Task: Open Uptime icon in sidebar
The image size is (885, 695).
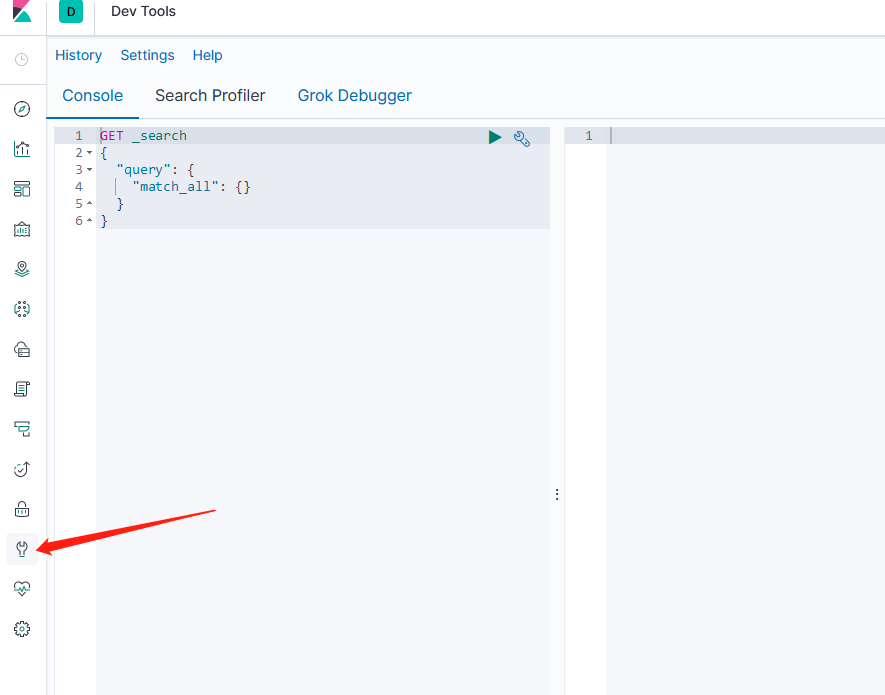Action: pos(21,469)
